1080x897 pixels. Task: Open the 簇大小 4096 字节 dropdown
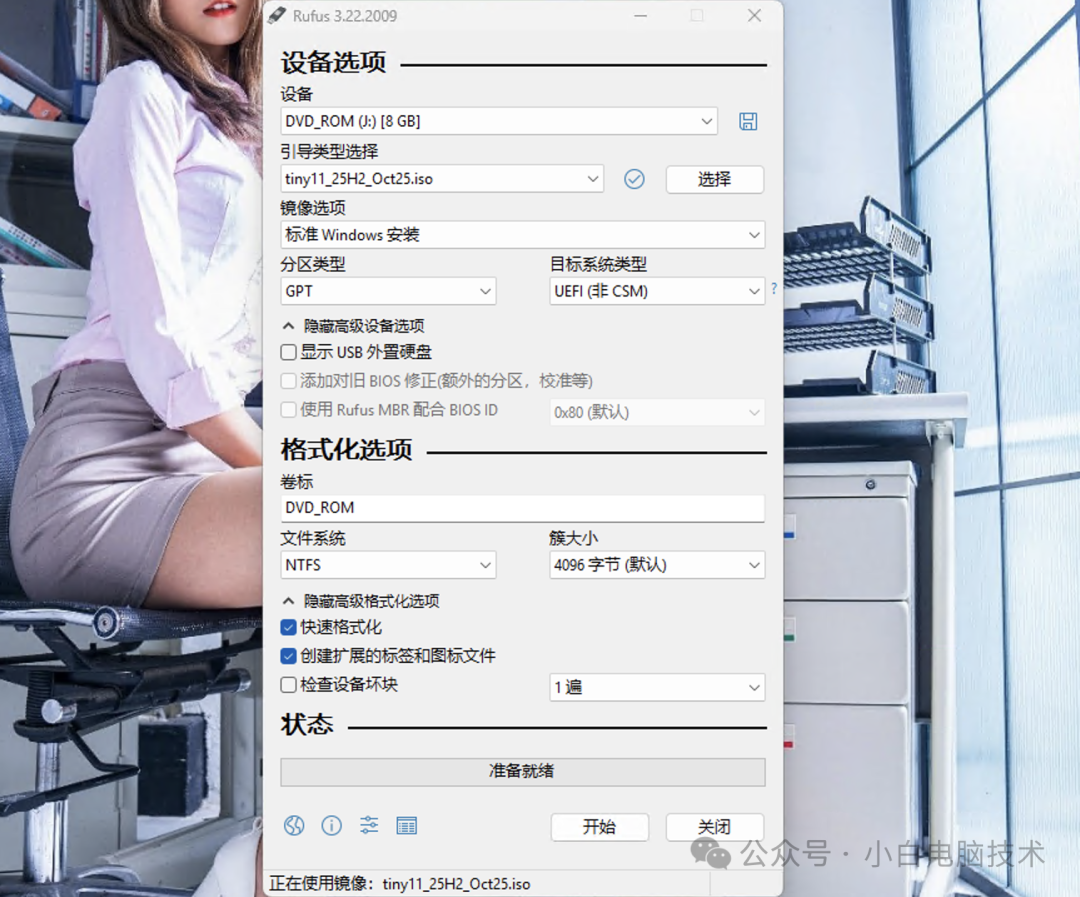tap(657, 565)
